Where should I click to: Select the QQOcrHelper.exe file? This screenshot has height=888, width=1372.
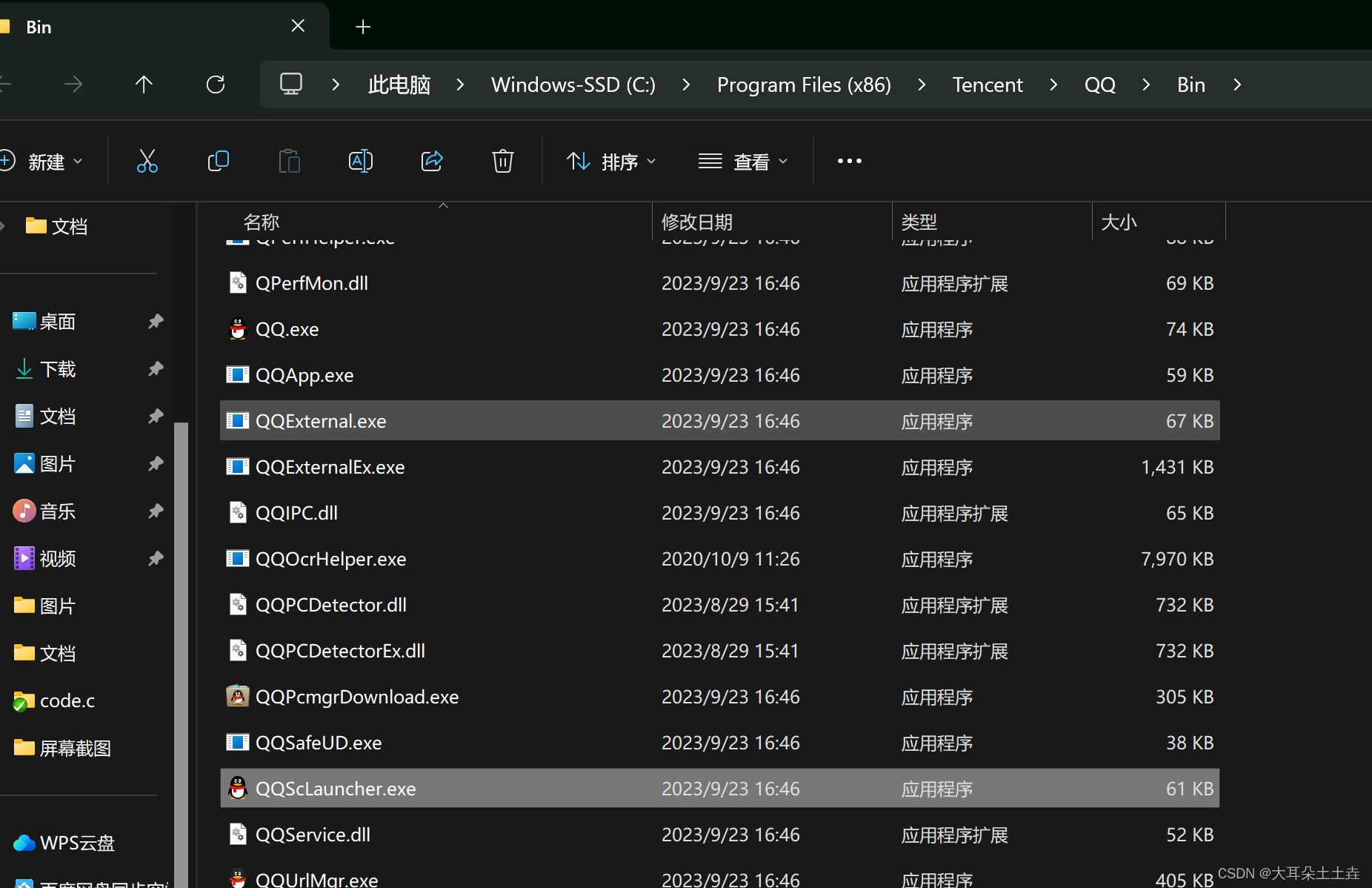coord(719,558)
